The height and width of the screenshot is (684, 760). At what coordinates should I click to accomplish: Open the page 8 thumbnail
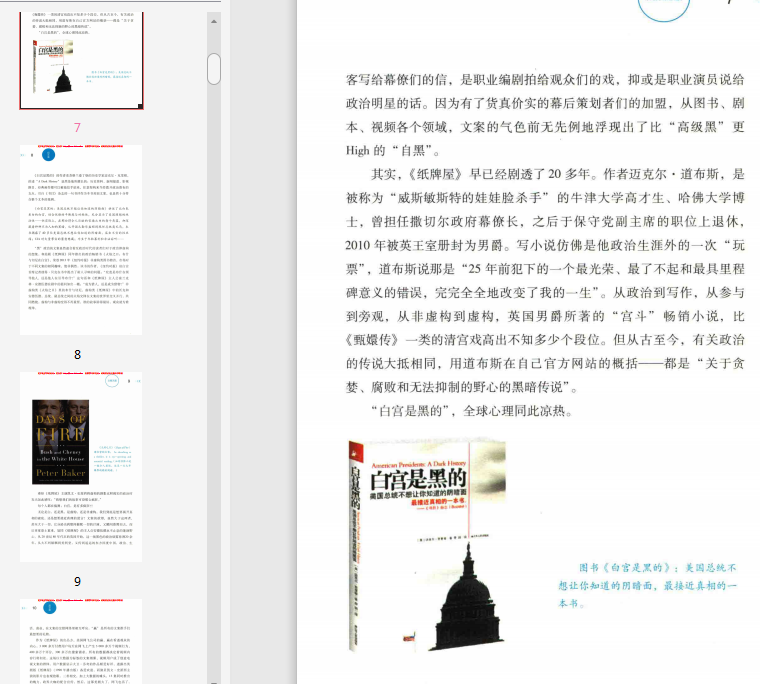(x=81, y=239)
